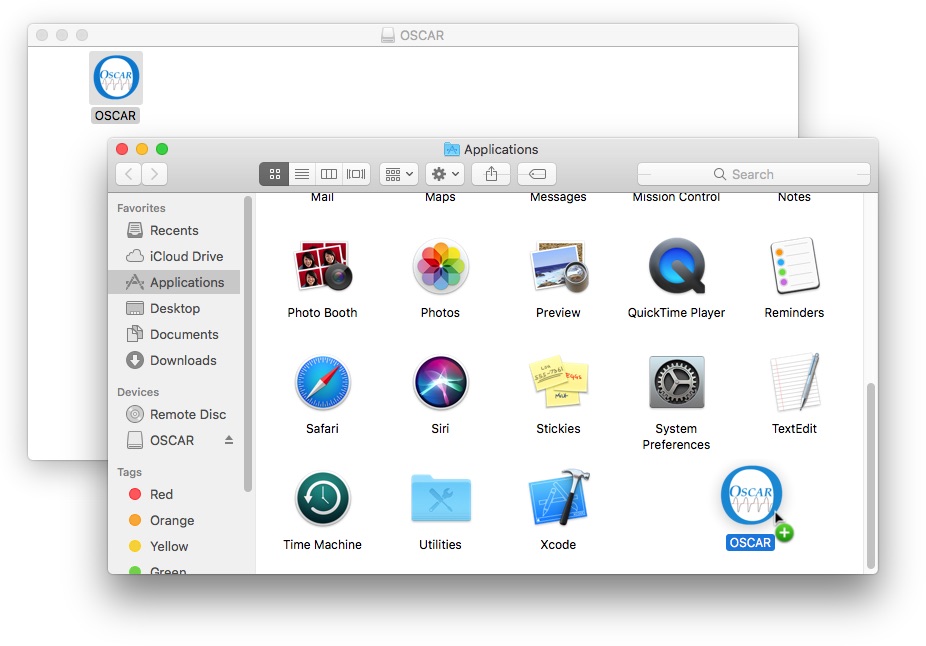
Task: Click the Notes label
Action: click(794, 197)
